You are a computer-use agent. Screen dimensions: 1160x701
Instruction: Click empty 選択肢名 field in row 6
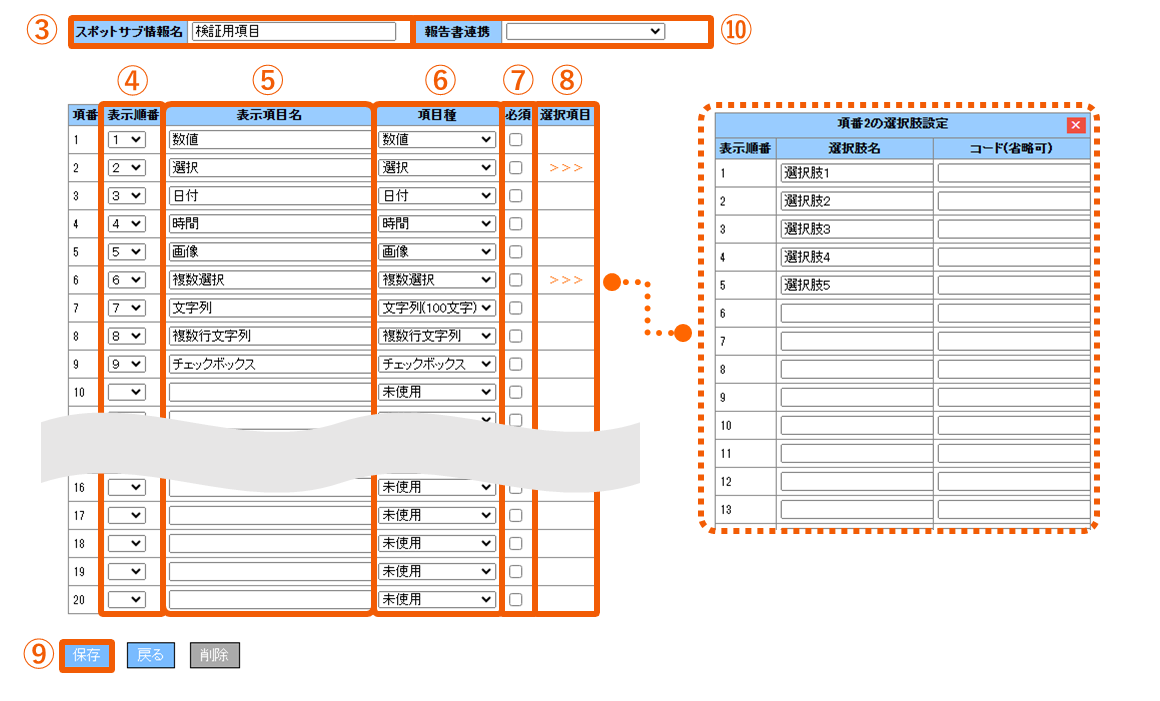click(856, 314)
